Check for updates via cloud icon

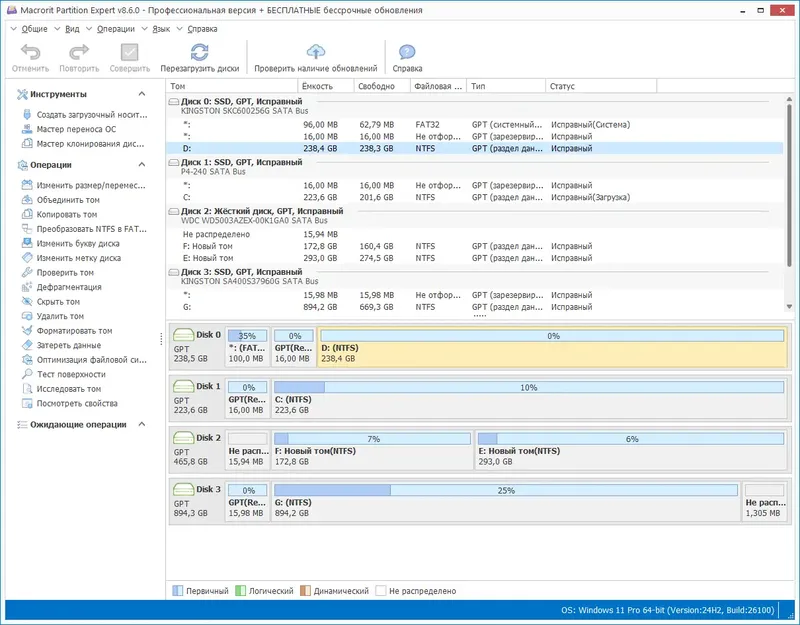click(x=316, y=54)
